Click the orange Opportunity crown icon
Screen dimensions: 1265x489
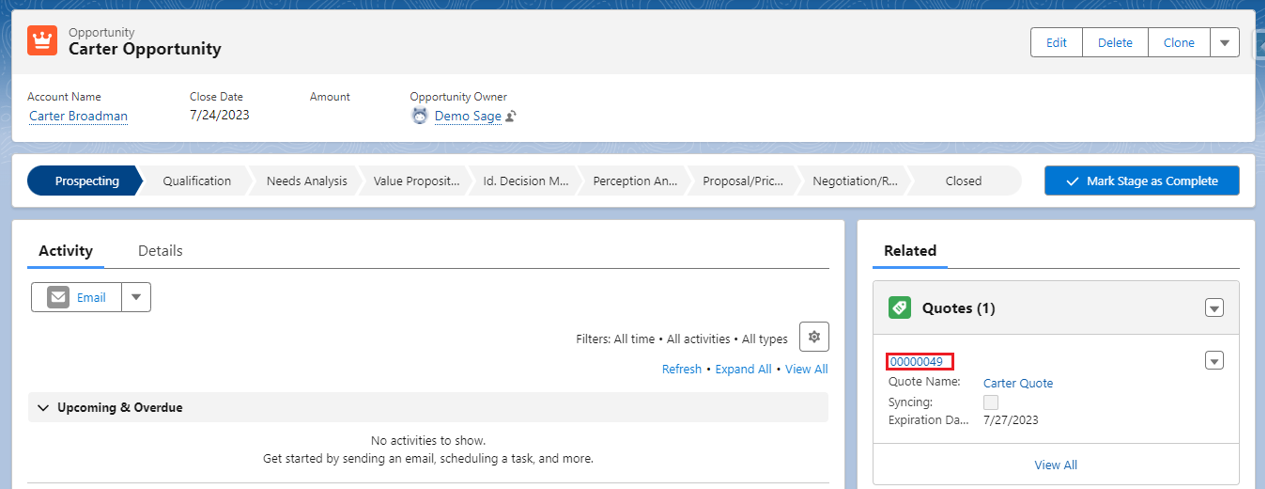coord(42,41)
